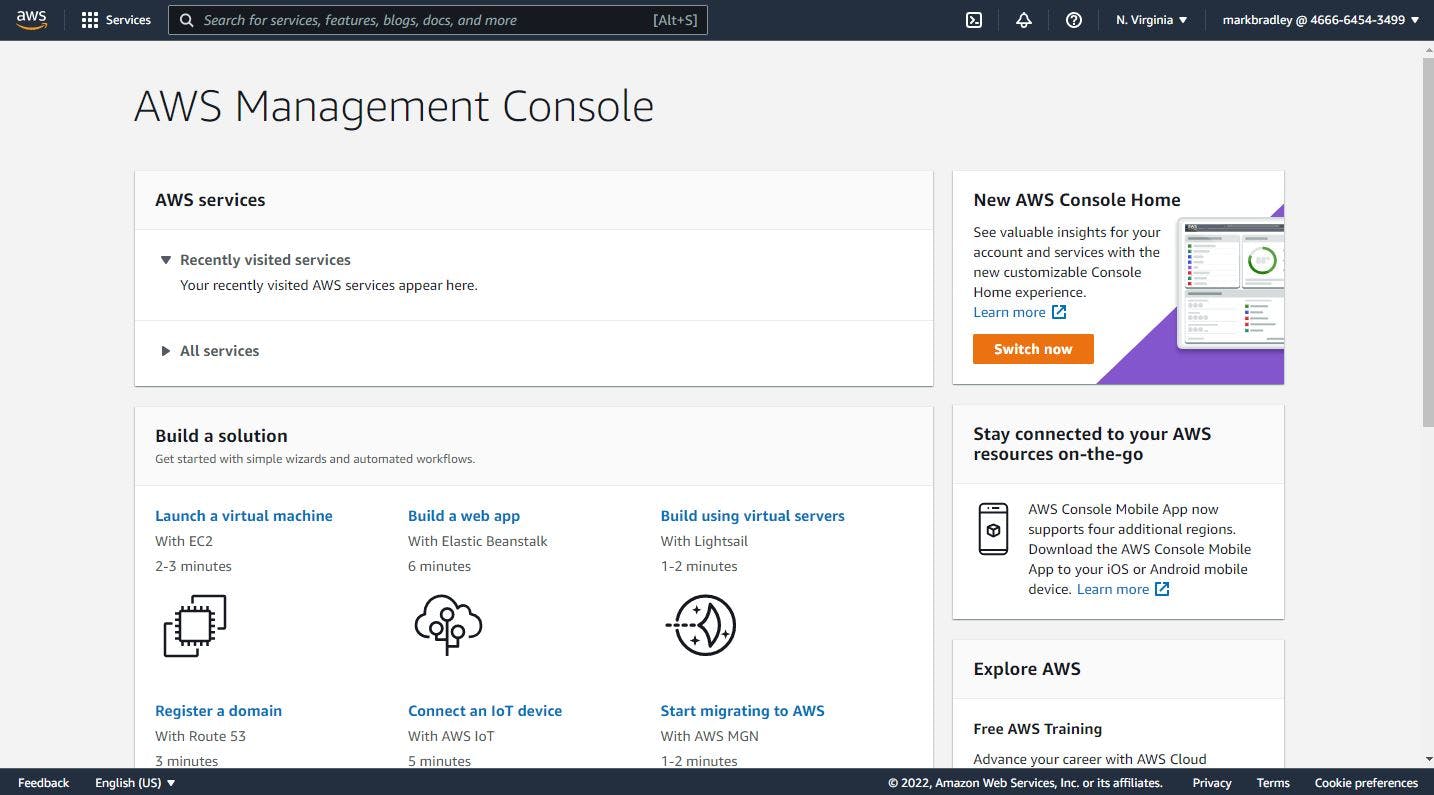The width and height of the screenshot is (1434, 795).
Task: Open Cookie preferences in the footer
Action: pos(1366,783)
